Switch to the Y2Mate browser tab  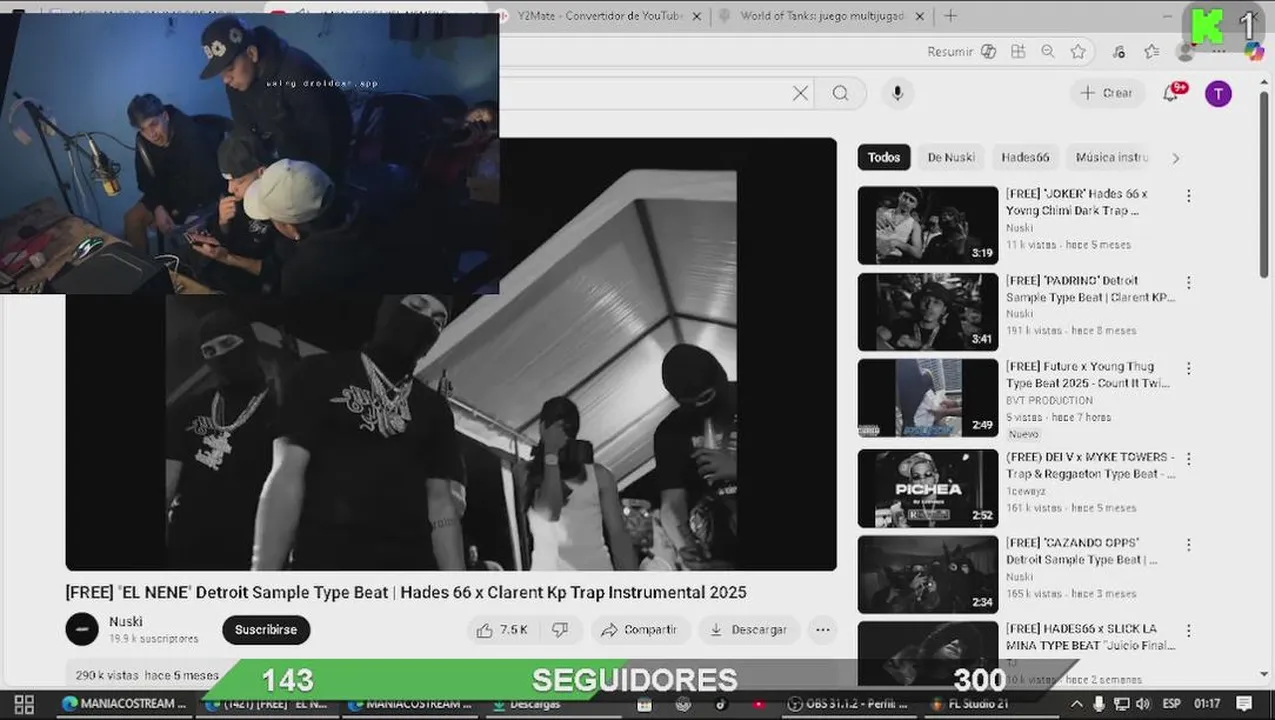click(x=600, y=16)
